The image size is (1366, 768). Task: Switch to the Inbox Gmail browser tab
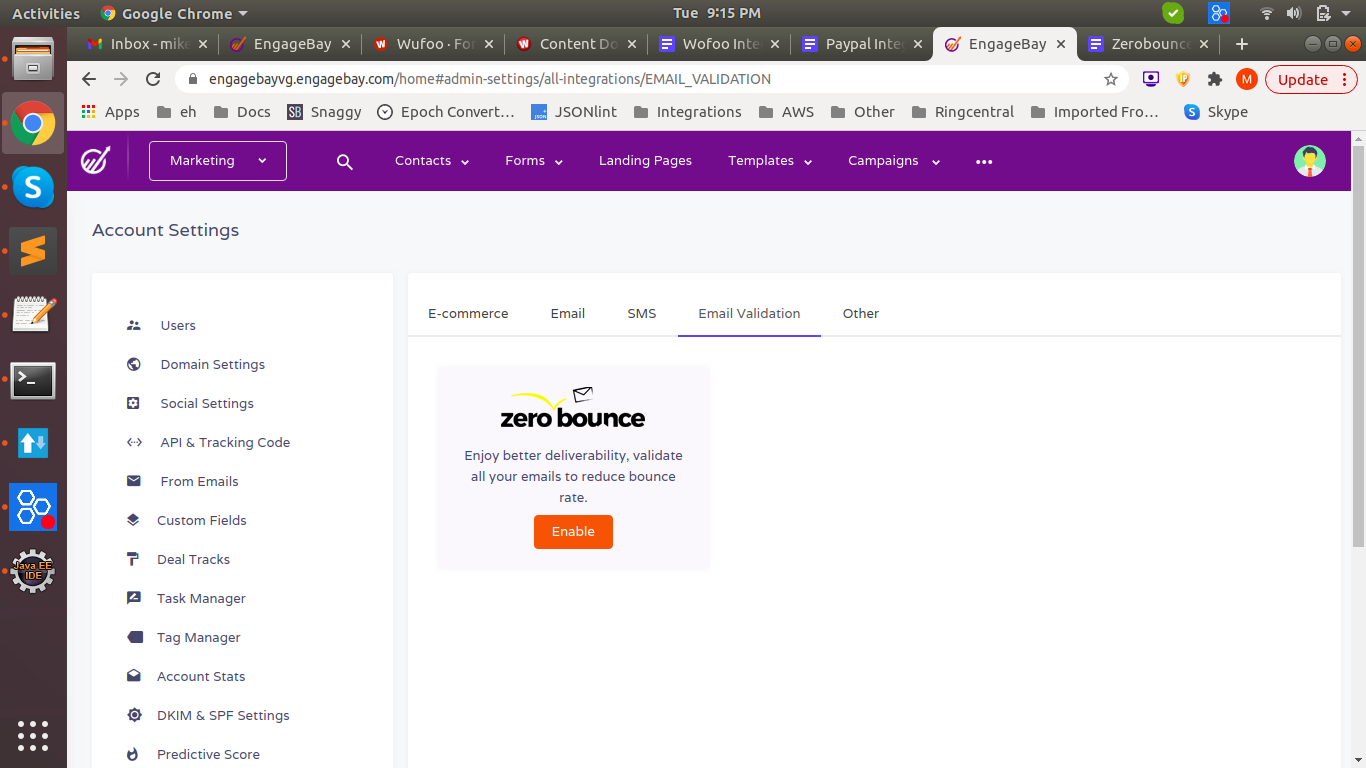click(x=149, y=44)
